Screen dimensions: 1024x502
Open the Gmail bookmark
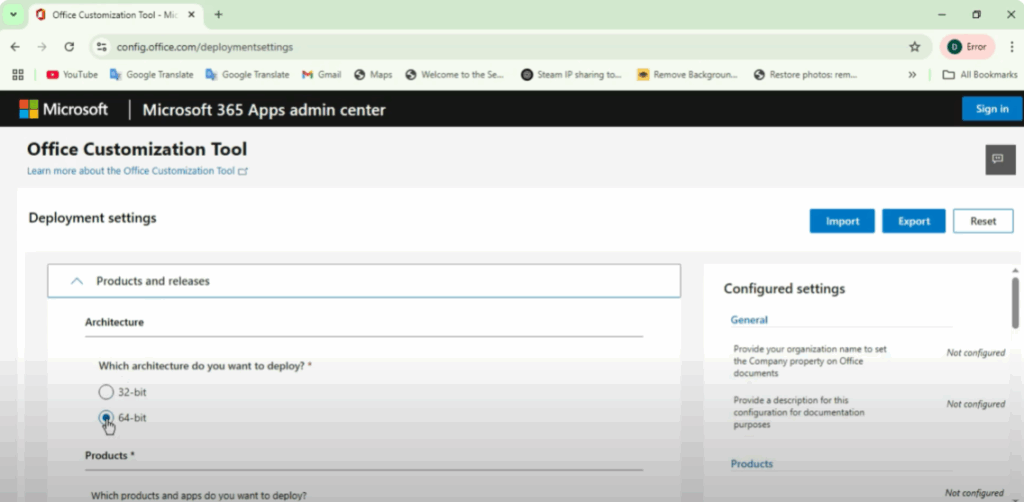click(x=321, y=74)
